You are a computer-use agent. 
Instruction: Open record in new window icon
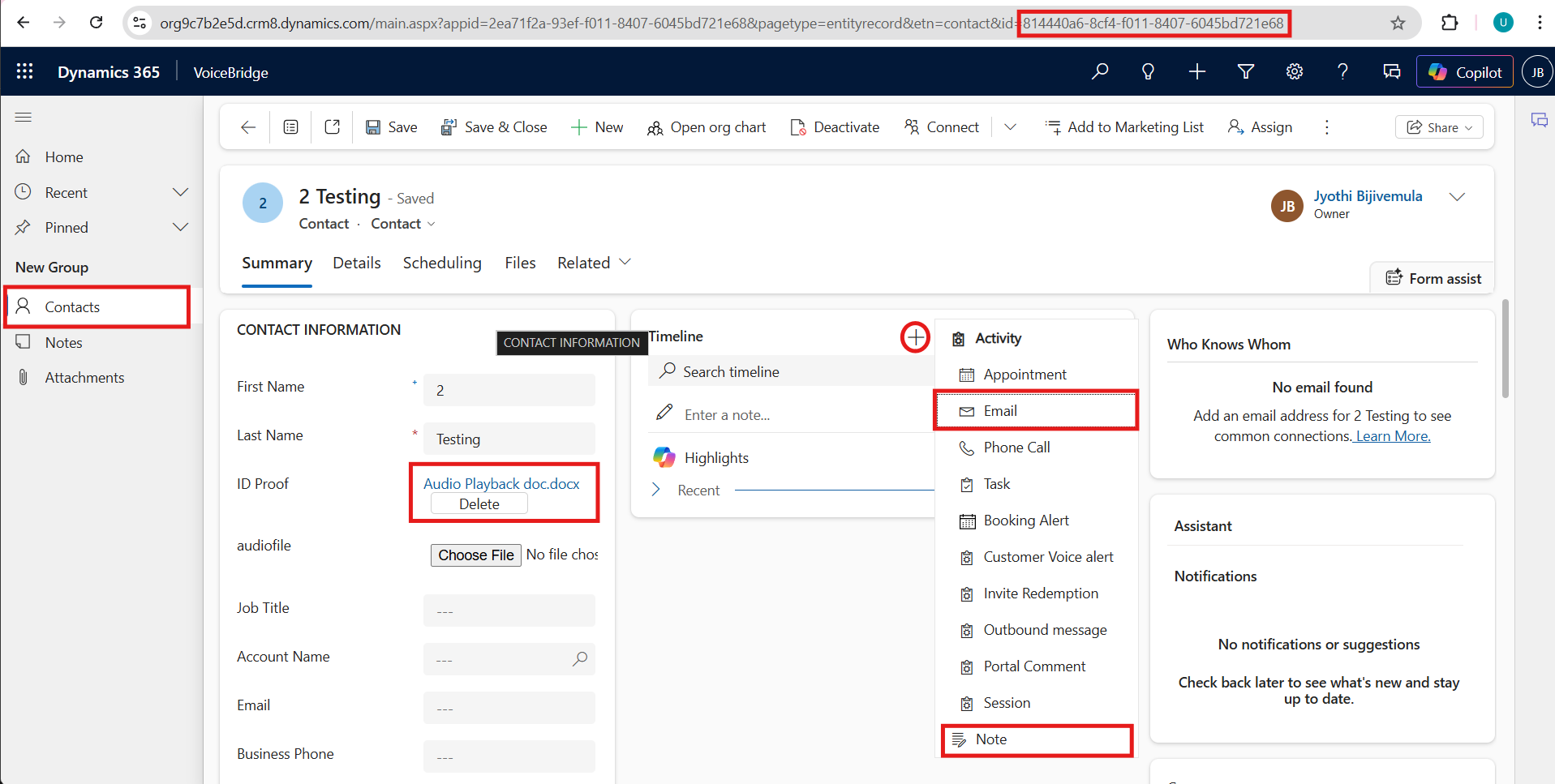click(x=333, y=127)
